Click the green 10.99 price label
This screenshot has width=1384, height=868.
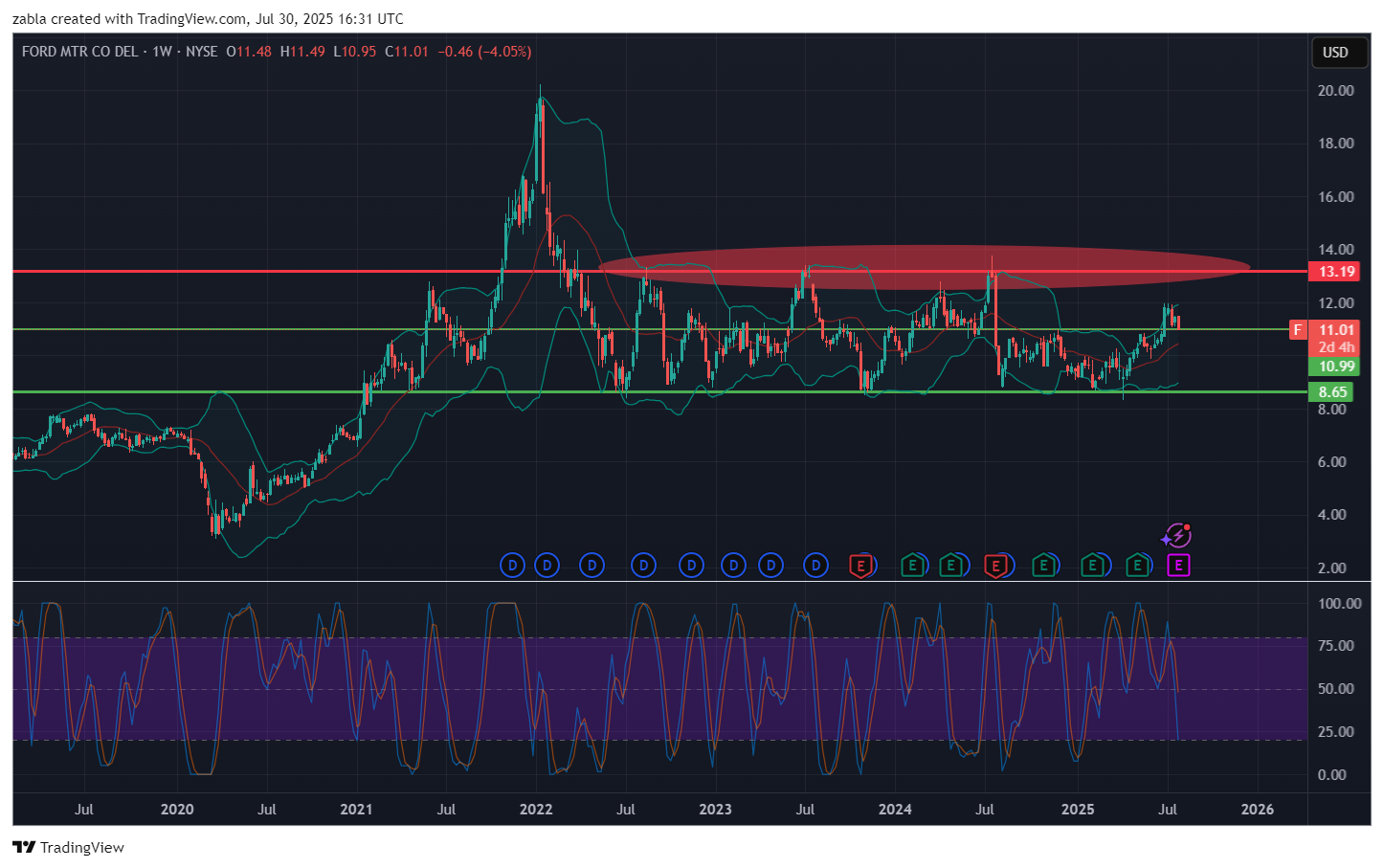1336,367
